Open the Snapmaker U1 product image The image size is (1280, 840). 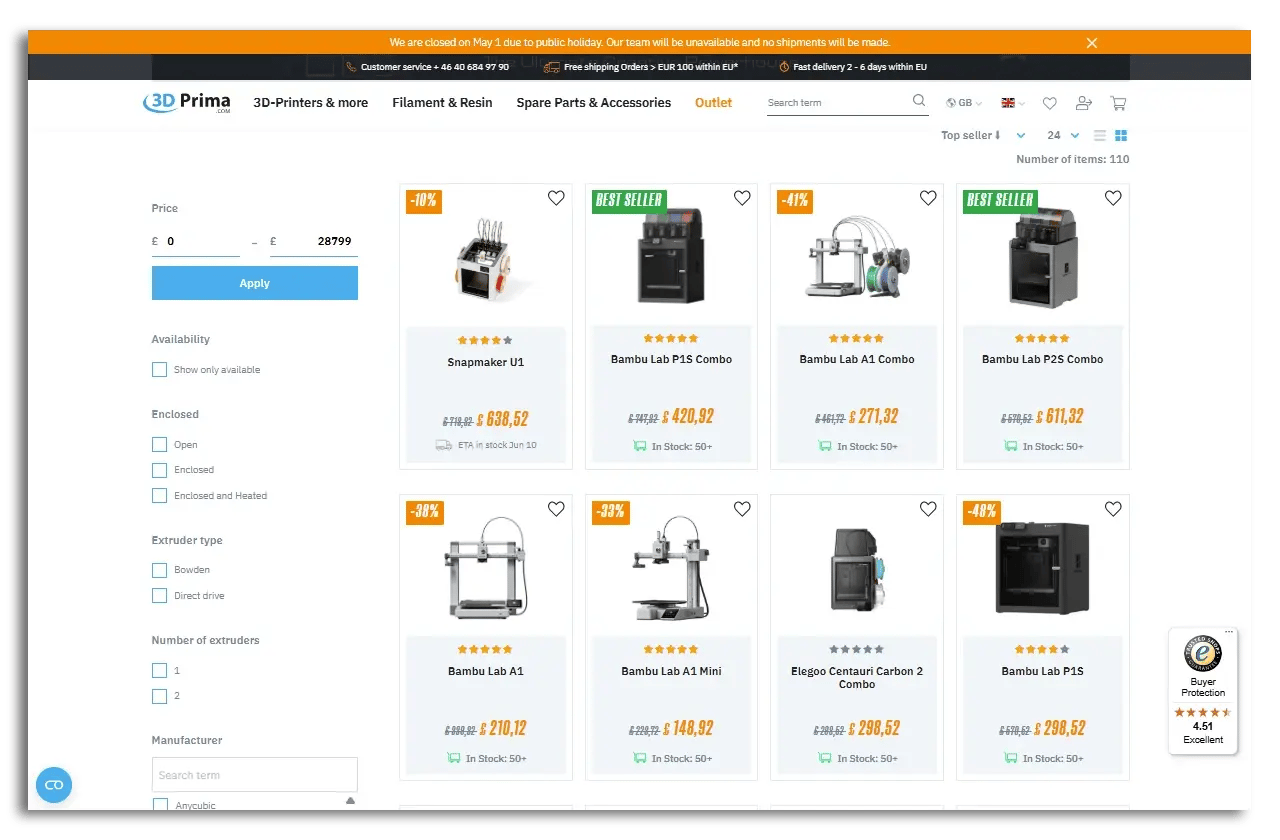click(x=486, y=260)
